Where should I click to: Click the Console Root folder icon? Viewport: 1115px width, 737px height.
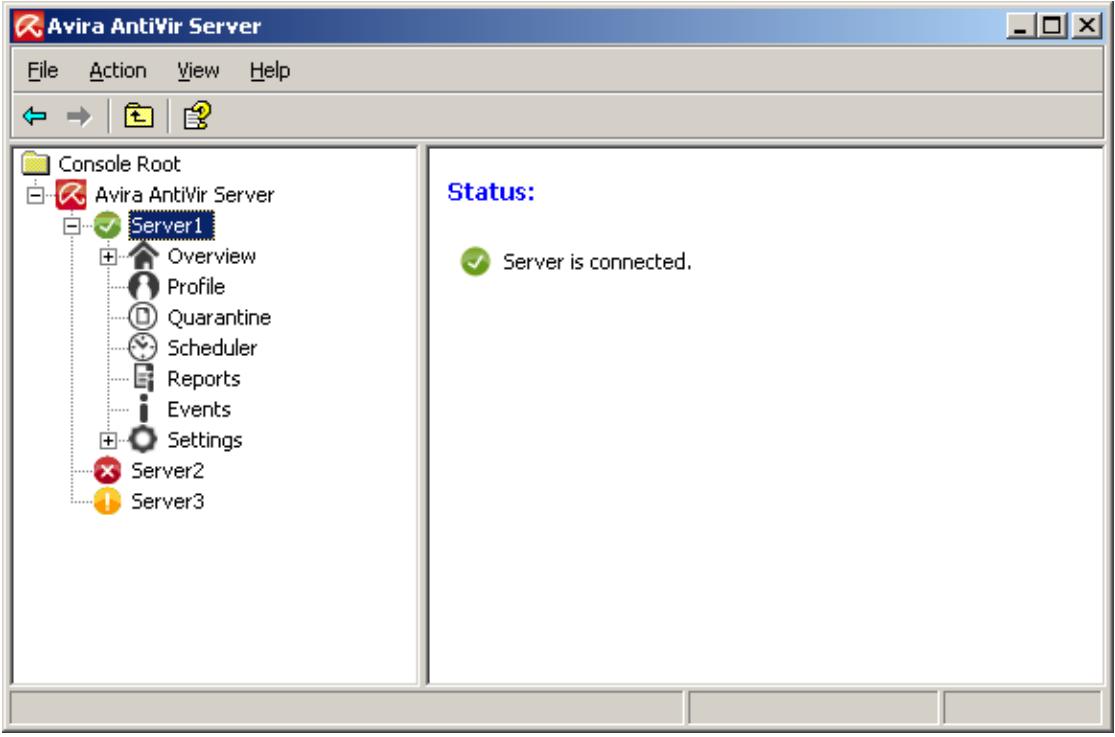(36, 164)
